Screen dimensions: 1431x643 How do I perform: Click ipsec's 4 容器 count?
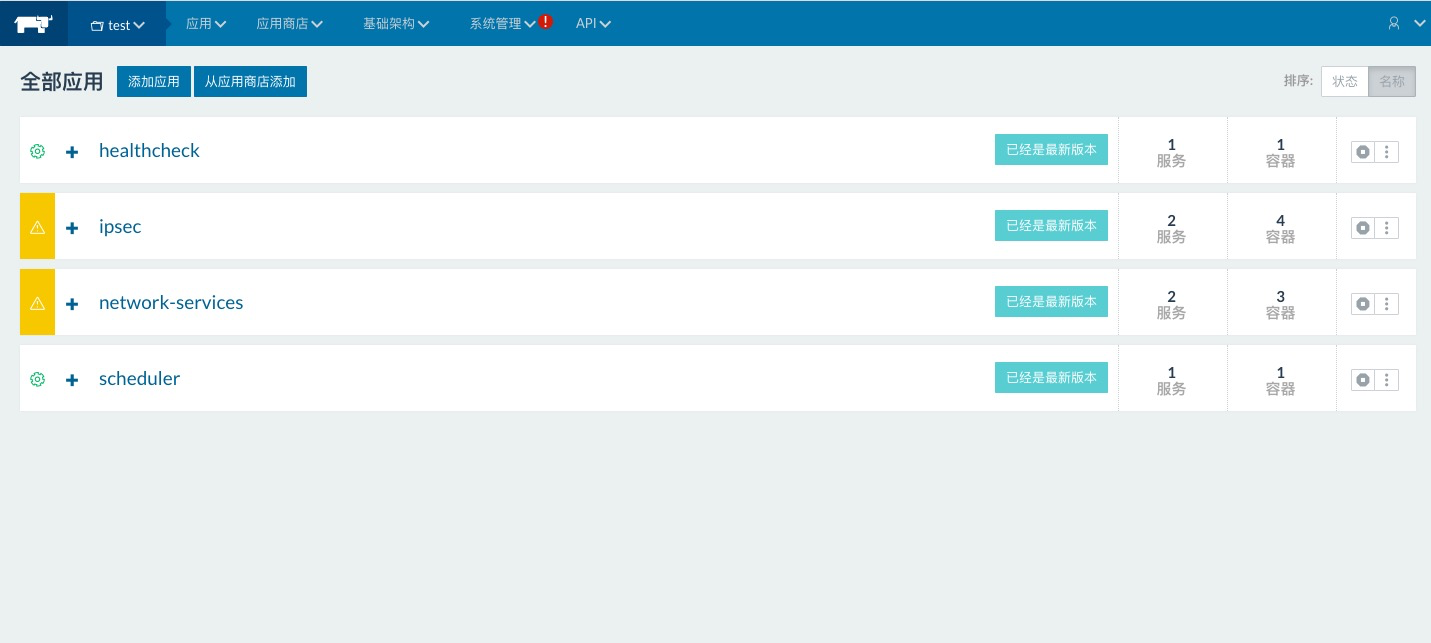point(1281,228)
